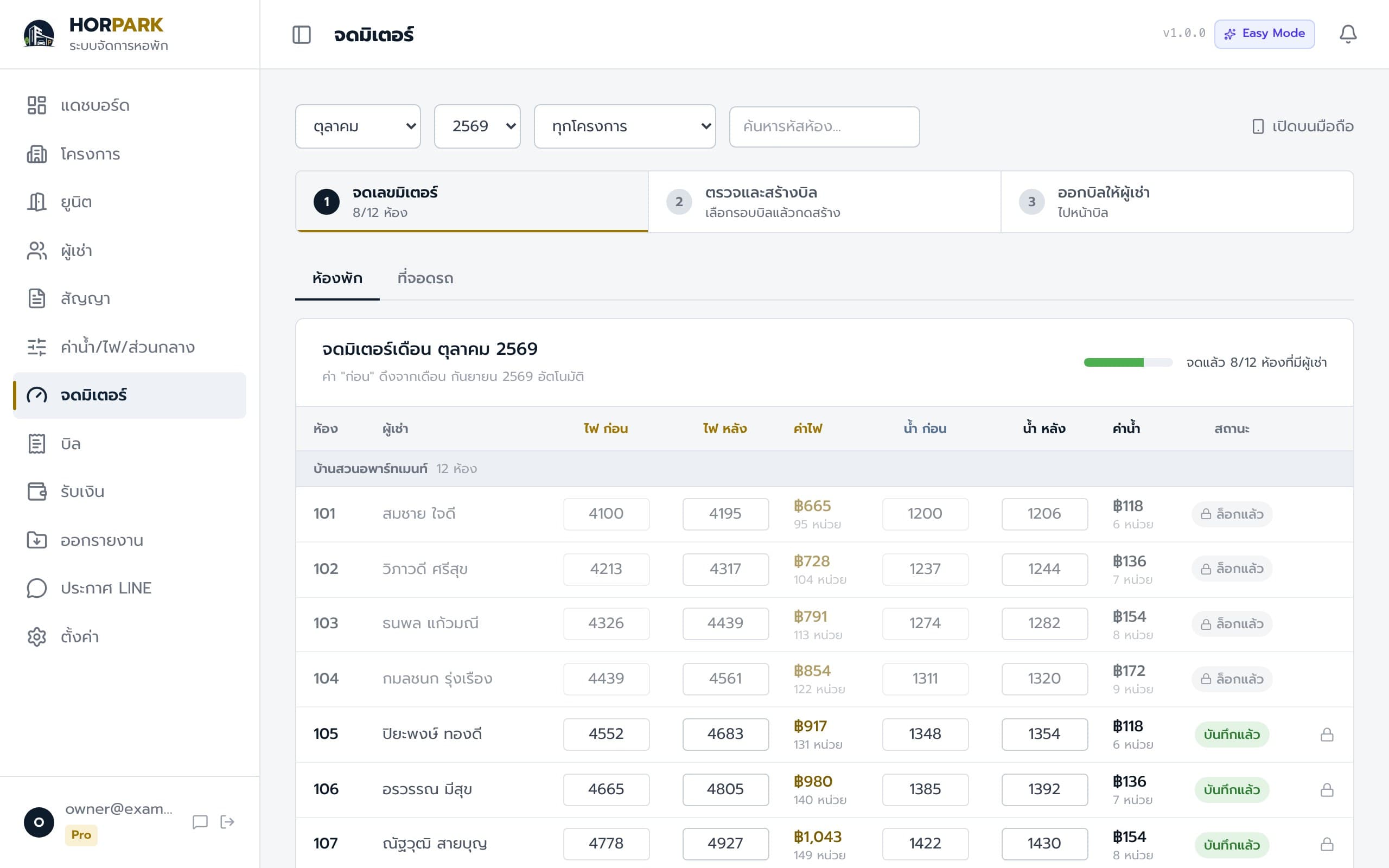1389x868 pixels.
Task: Open the chat feedback icon
Action: coord(200,821)
